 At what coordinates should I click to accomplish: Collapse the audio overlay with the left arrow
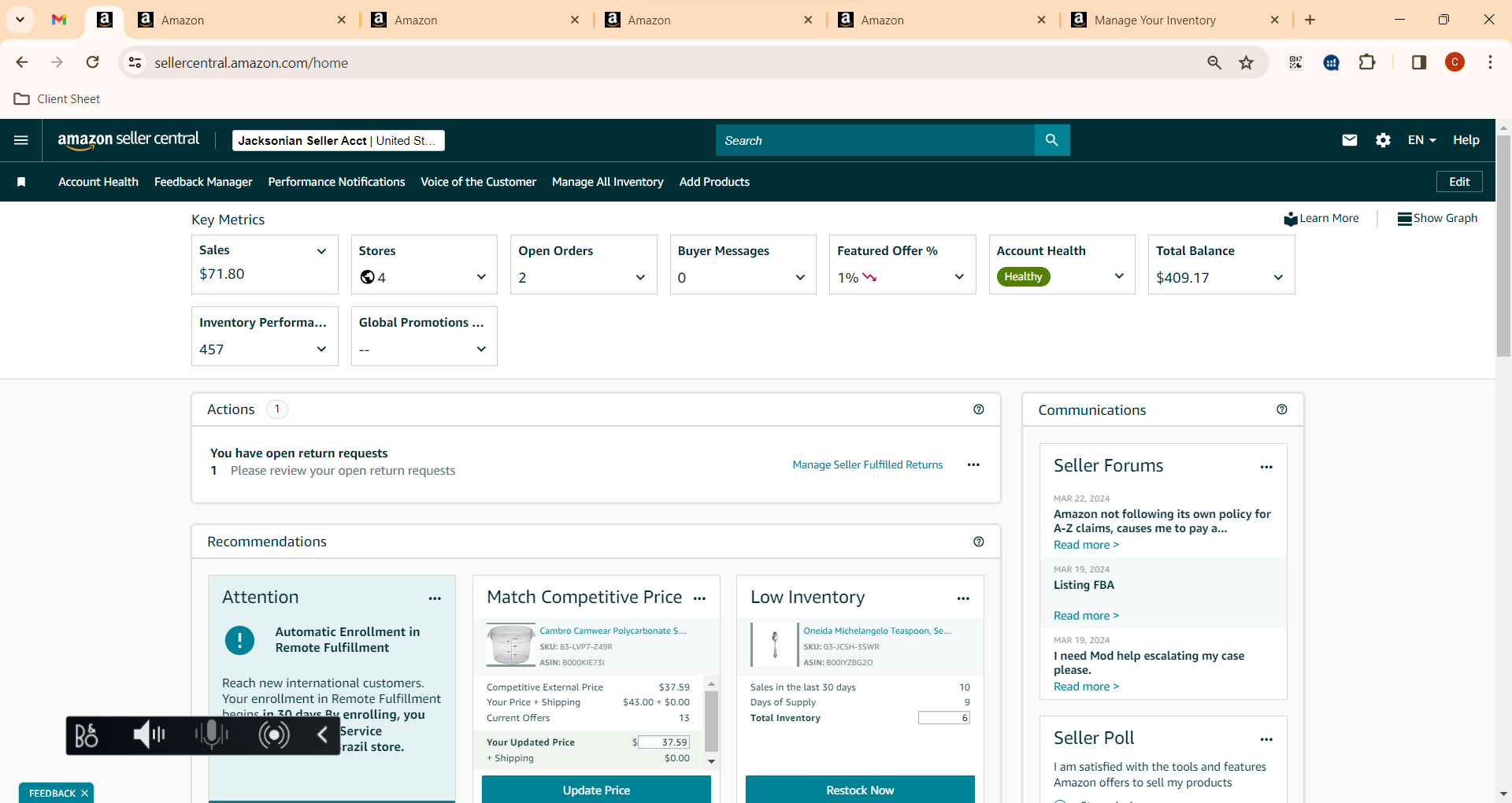(322, 735)
